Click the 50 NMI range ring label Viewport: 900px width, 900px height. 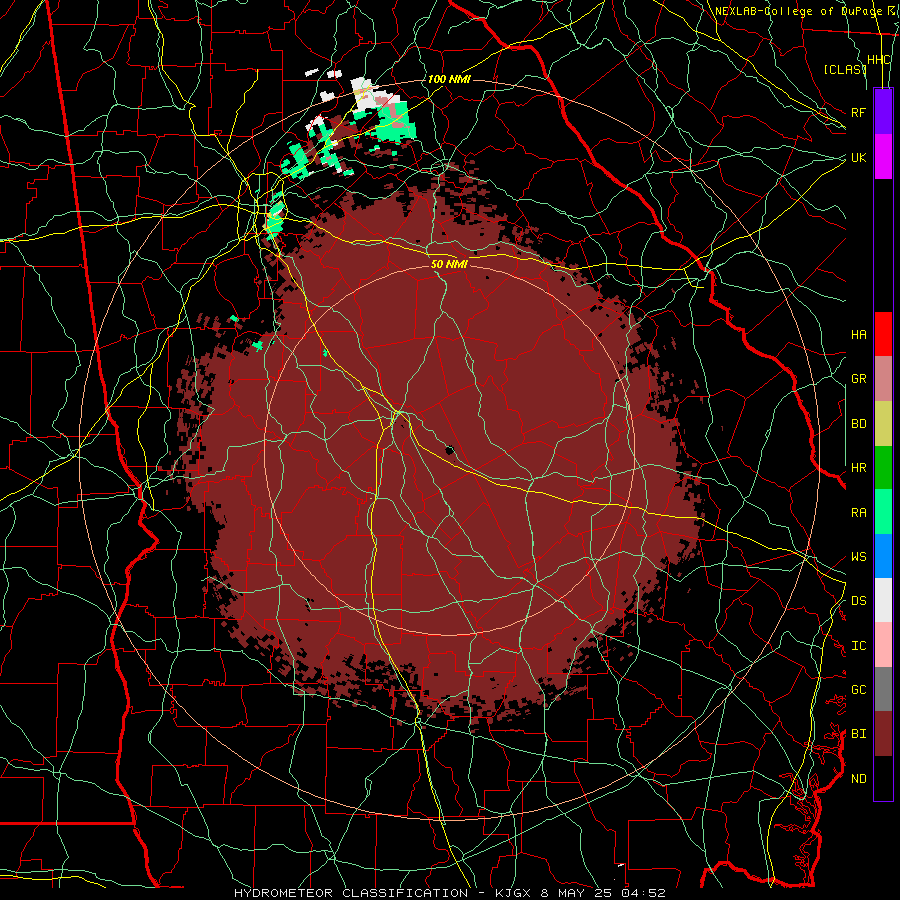point(449,264)
